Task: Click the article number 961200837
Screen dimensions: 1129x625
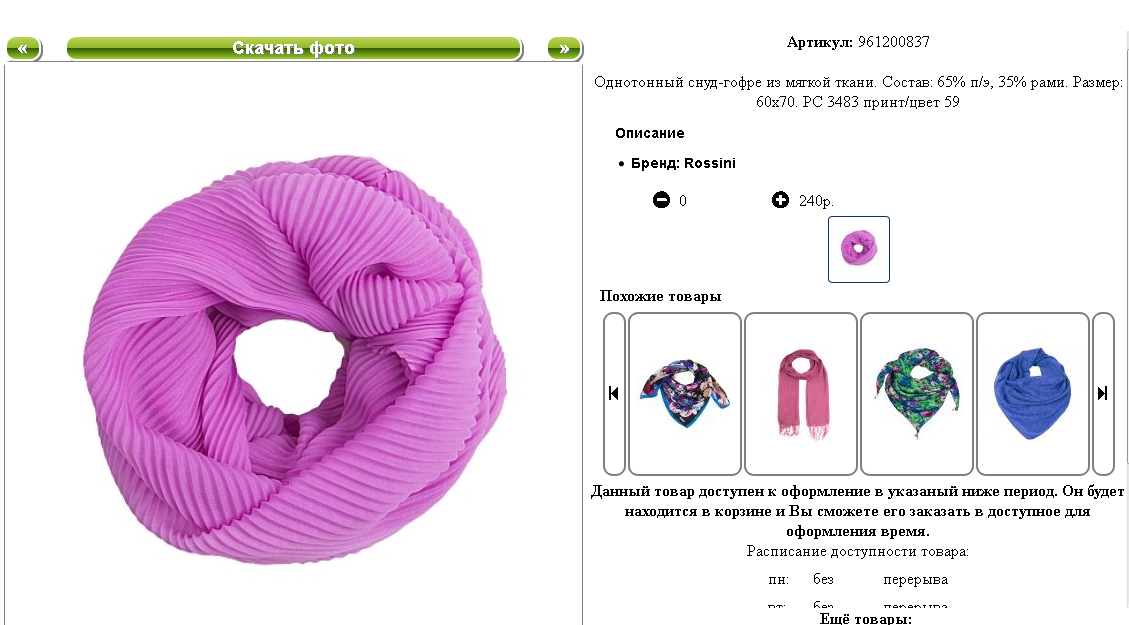Action: pyautogui.click(x=894, y=42)
